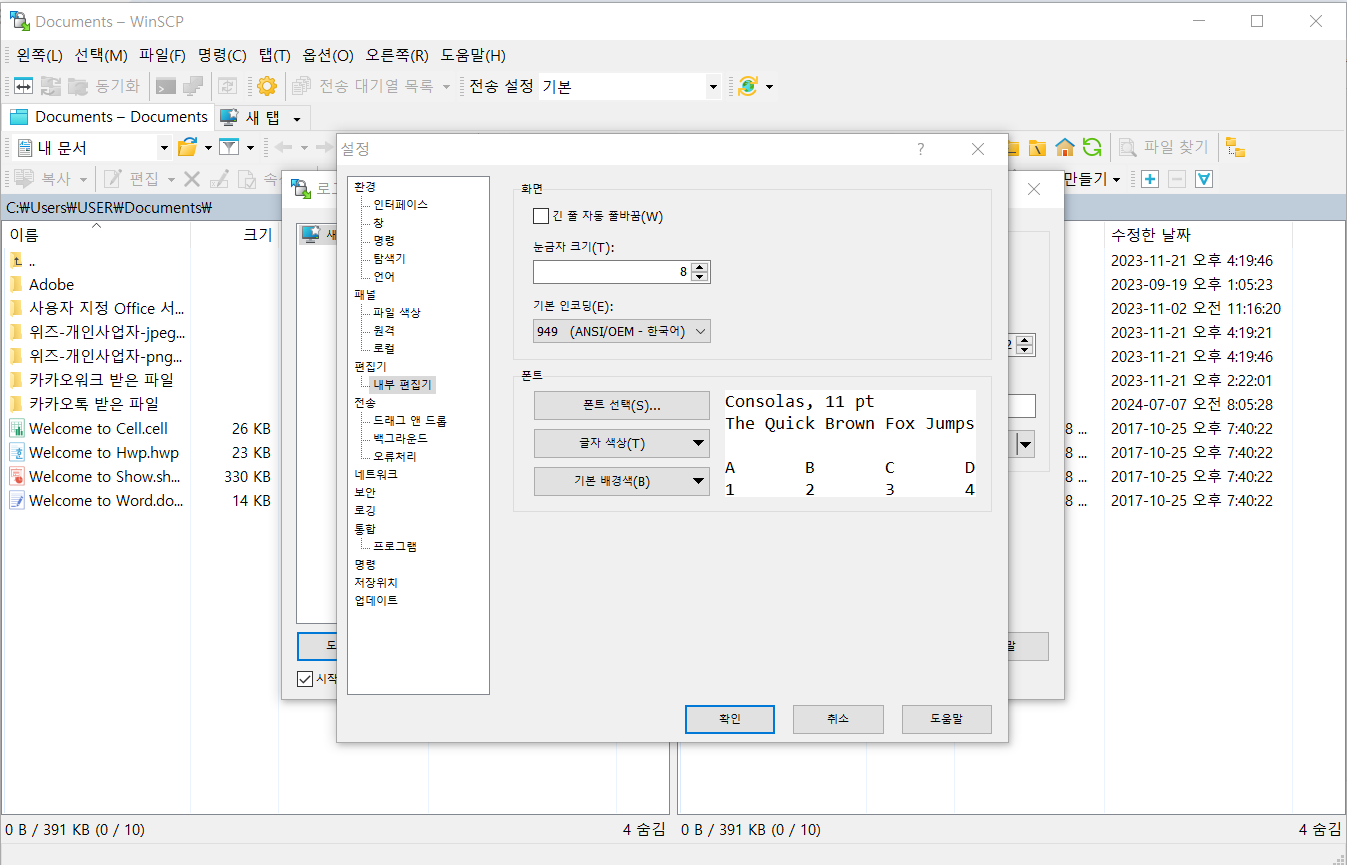Click the filter funnel icon in WinSCP
Screen dimensions: 1347x865
click(229, 148)
